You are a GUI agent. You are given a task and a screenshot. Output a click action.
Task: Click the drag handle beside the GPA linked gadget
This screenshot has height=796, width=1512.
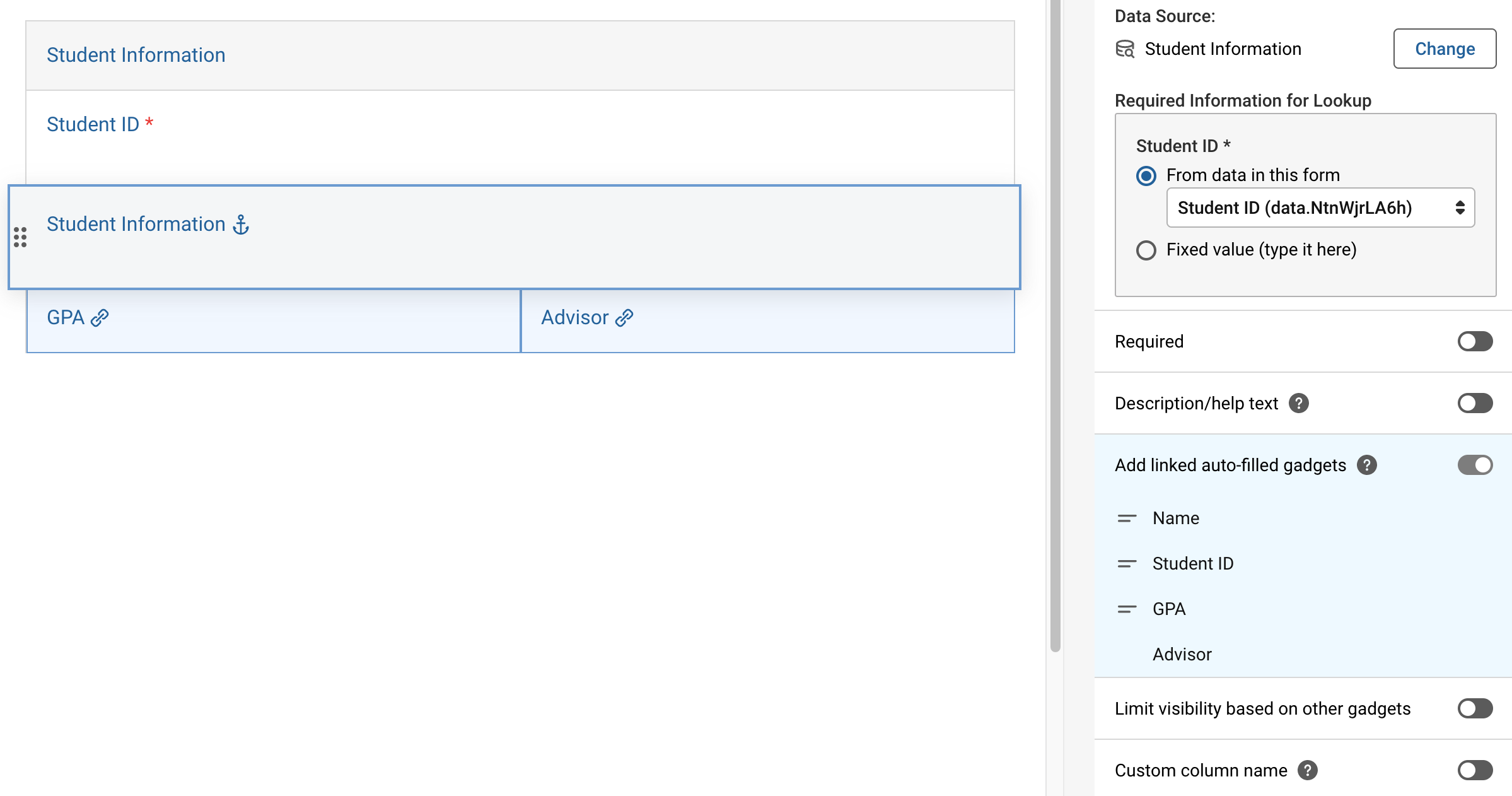[x=1127, y=609]
